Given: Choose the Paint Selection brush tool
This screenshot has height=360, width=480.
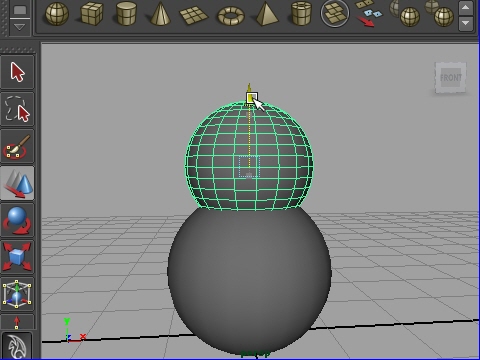Looking at the screenshot, I should click(17, 146).
